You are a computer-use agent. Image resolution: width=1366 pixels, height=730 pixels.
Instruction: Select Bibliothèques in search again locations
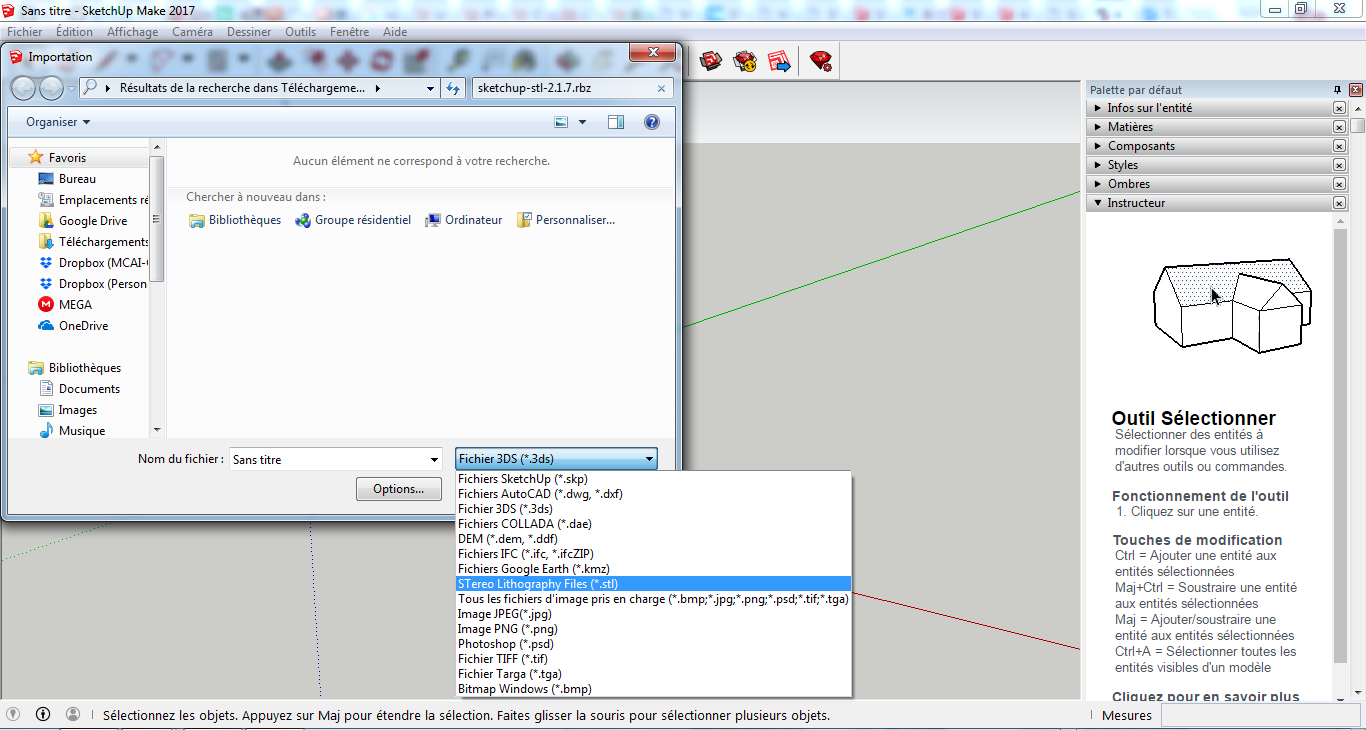coord(235,220)
